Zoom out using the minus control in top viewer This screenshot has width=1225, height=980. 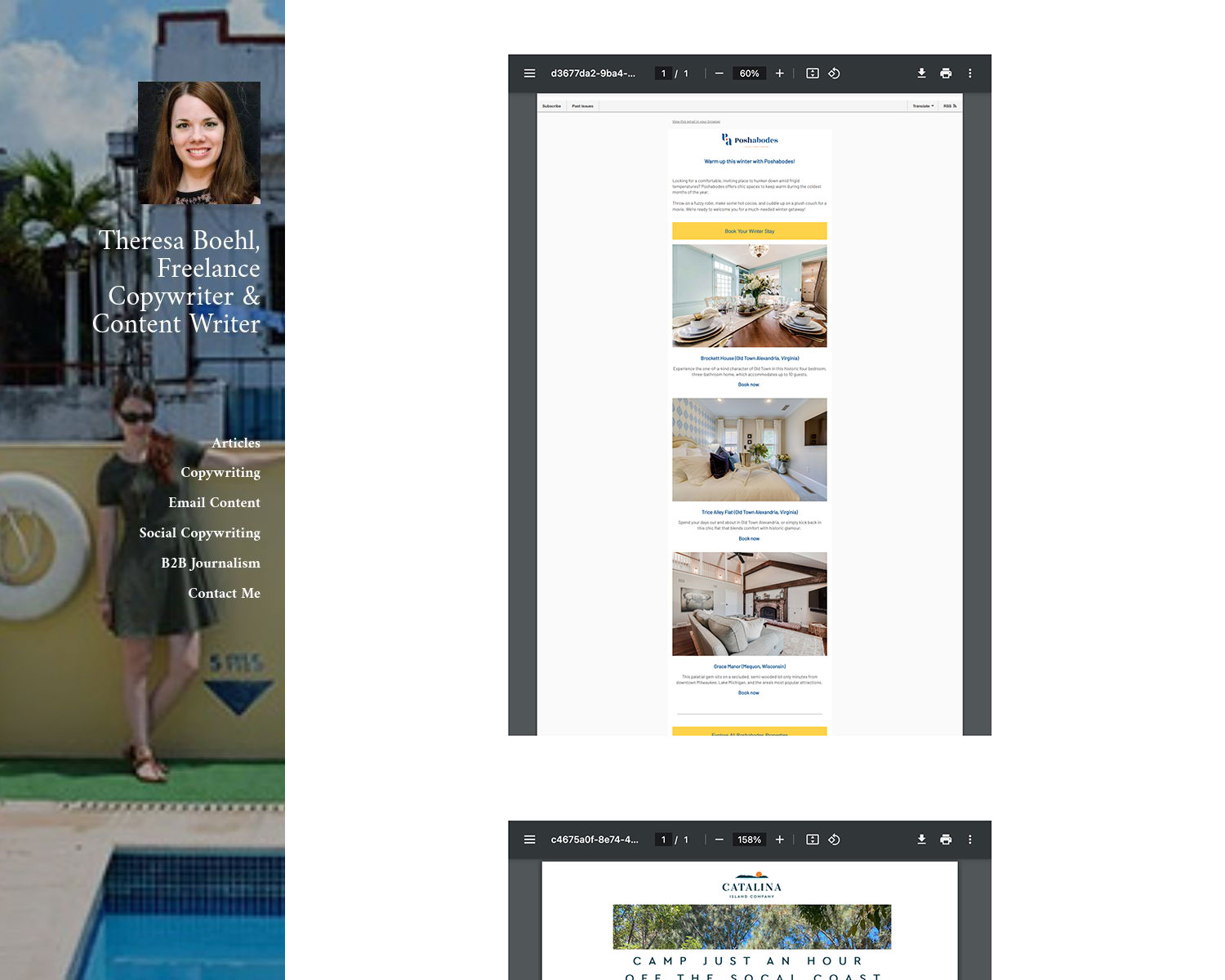(719, 73)
